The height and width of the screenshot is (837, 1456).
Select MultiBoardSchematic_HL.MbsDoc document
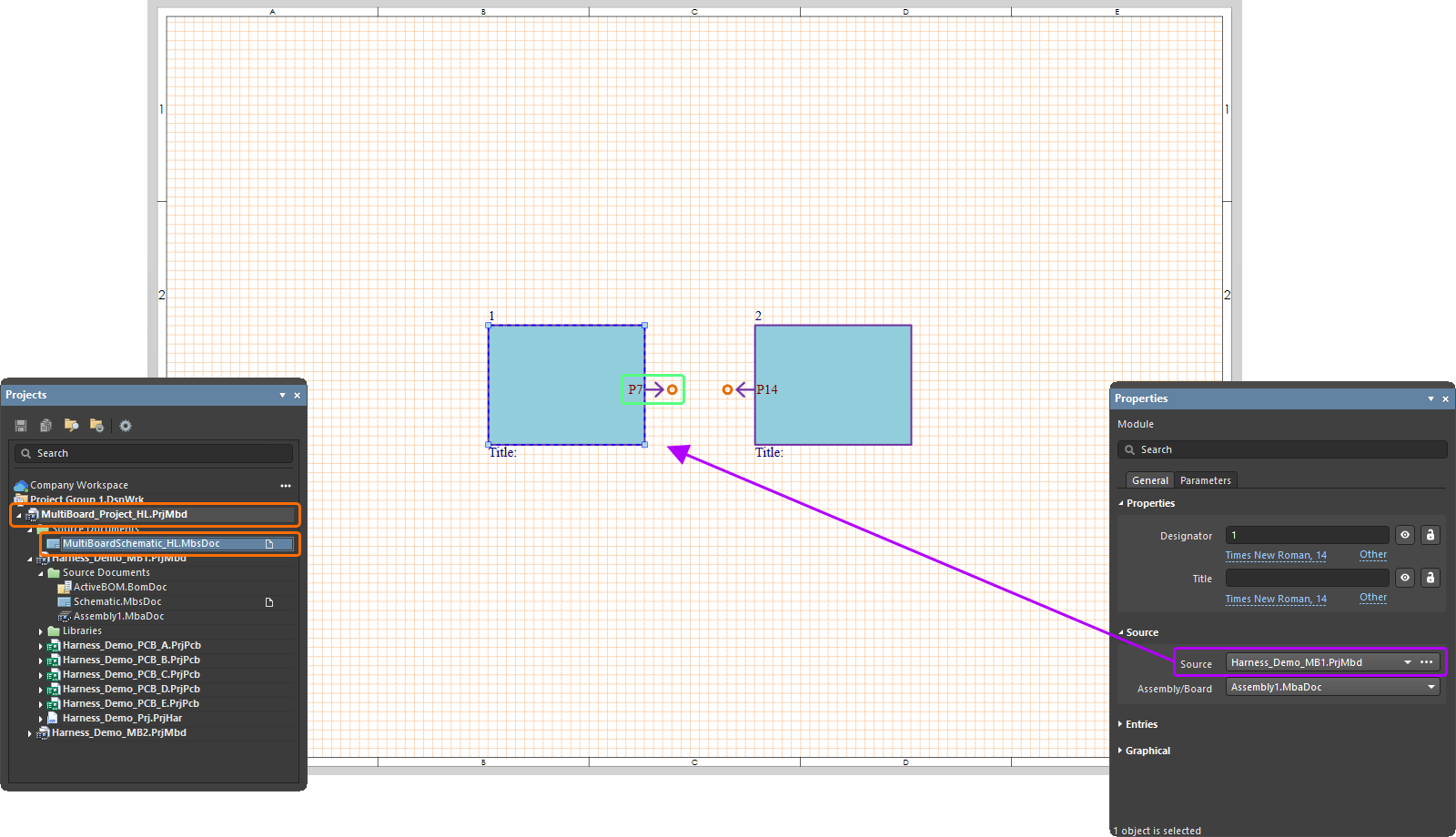141,544
